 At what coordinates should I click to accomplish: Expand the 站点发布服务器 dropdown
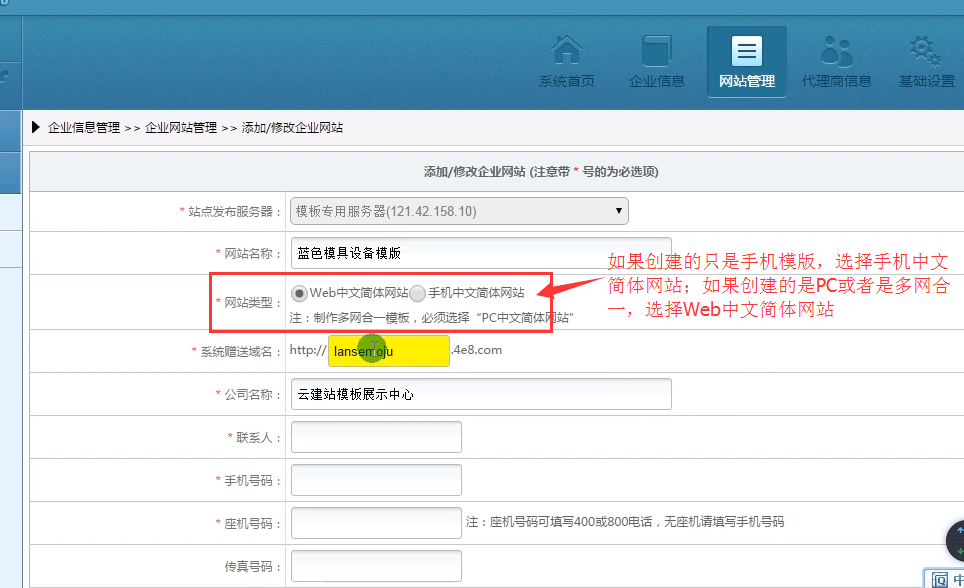[x=459, y=211]
